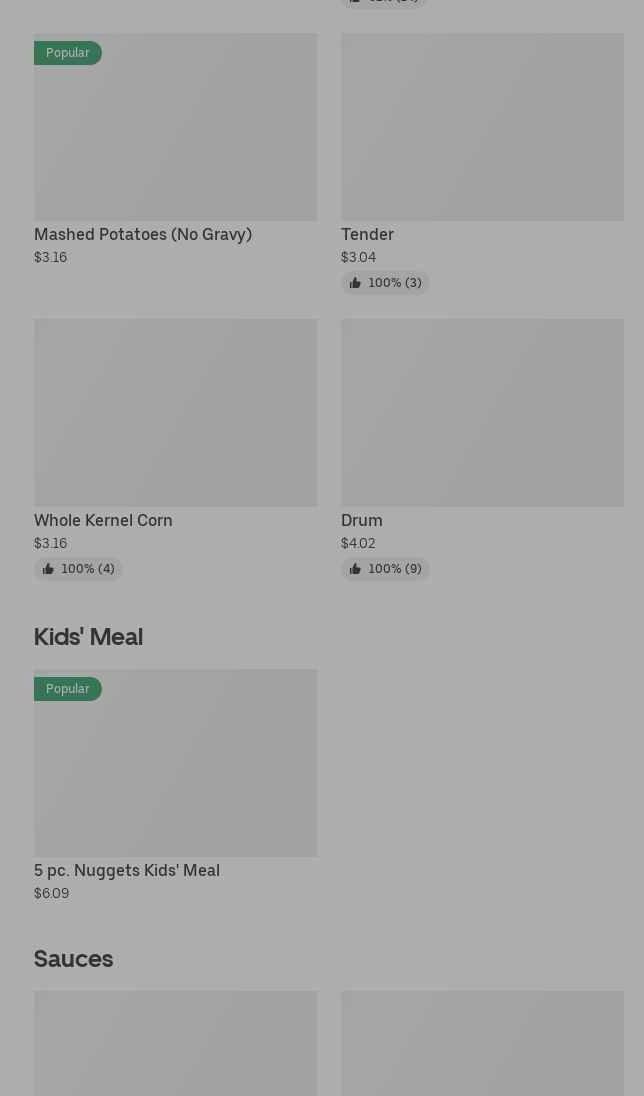Viewport: 644px width, 1096px height.
Task: Click Popular badge on Mashed Potatoes
Action: pos(67,53)
